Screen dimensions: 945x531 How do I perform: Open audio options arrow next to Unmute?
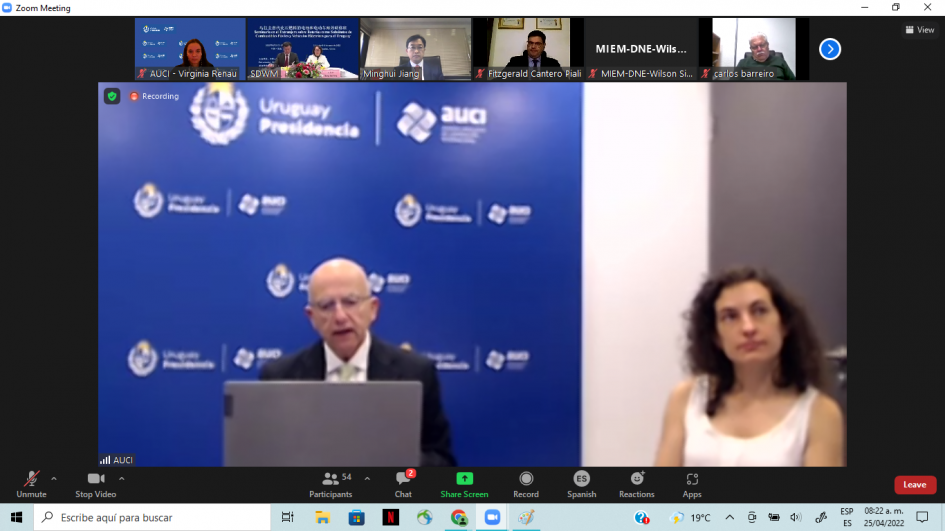click(x=54, y=479)
